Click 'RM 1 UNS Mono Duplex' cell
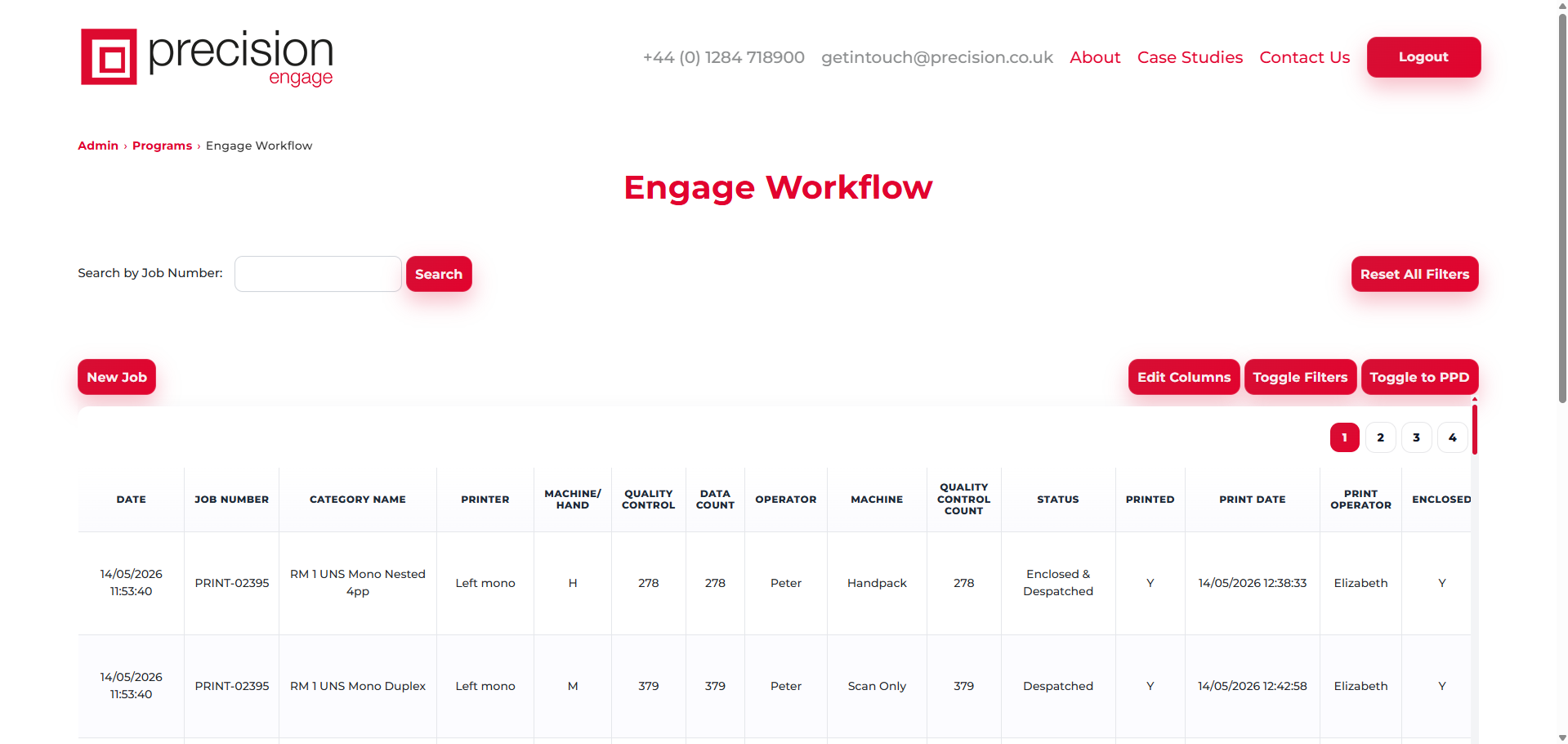The image size is (1568, 744). pos(357,686)
